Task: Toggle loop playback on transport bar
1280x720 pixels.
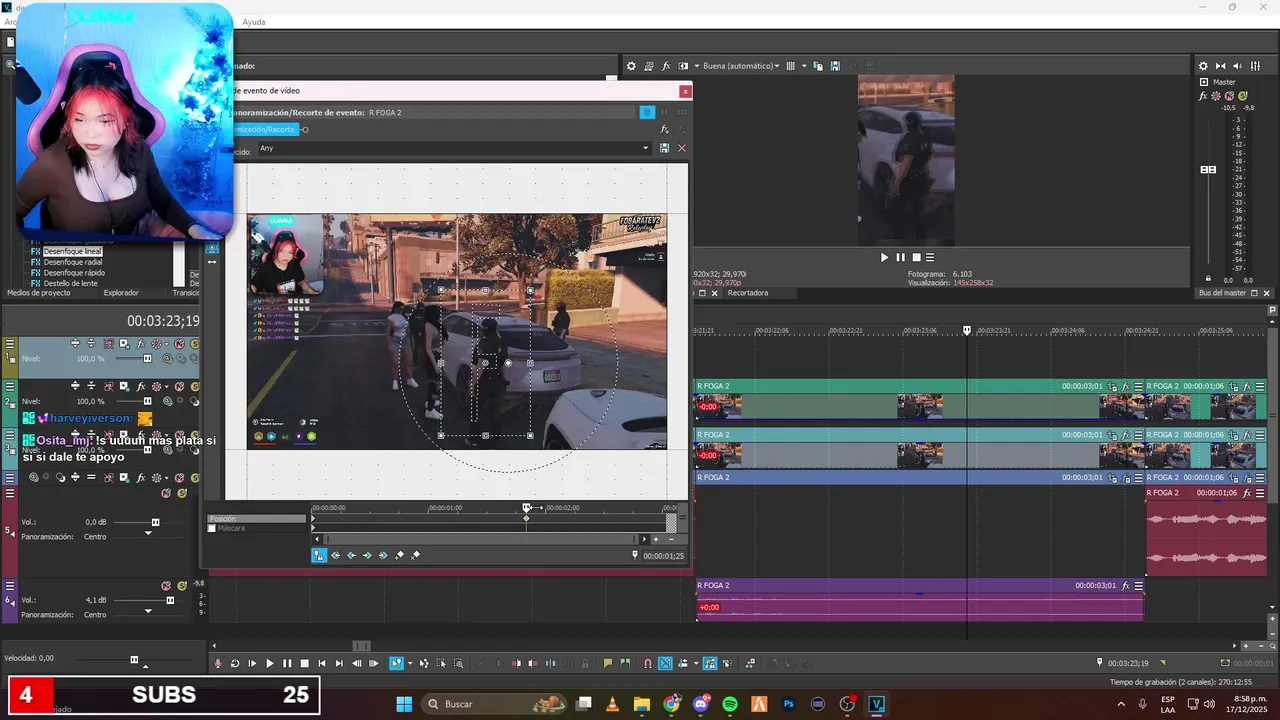Action: tap(235, 663)
